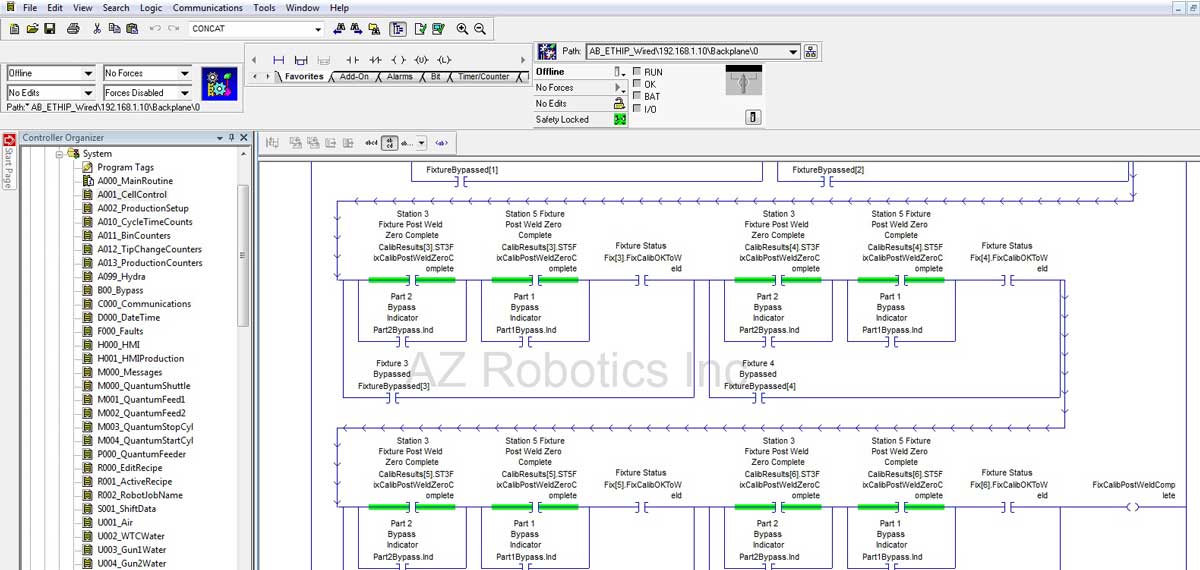Click the New file icon
Image resolution: width=1200 pixels, height=570 pixels.
click(x=14, y=29)
